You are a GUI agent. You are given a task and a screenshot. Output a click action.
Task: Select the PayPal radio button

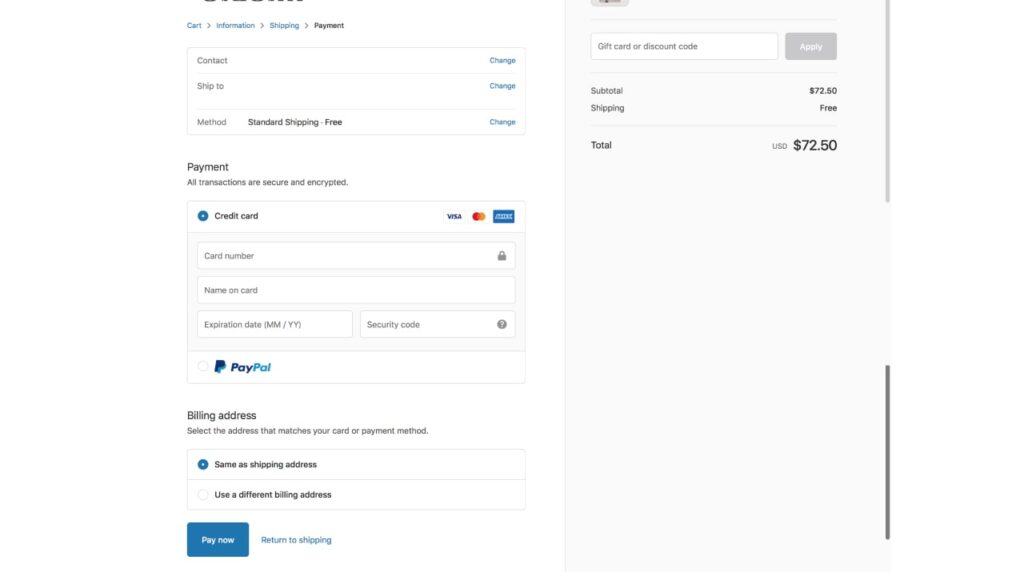click(203, 366)
